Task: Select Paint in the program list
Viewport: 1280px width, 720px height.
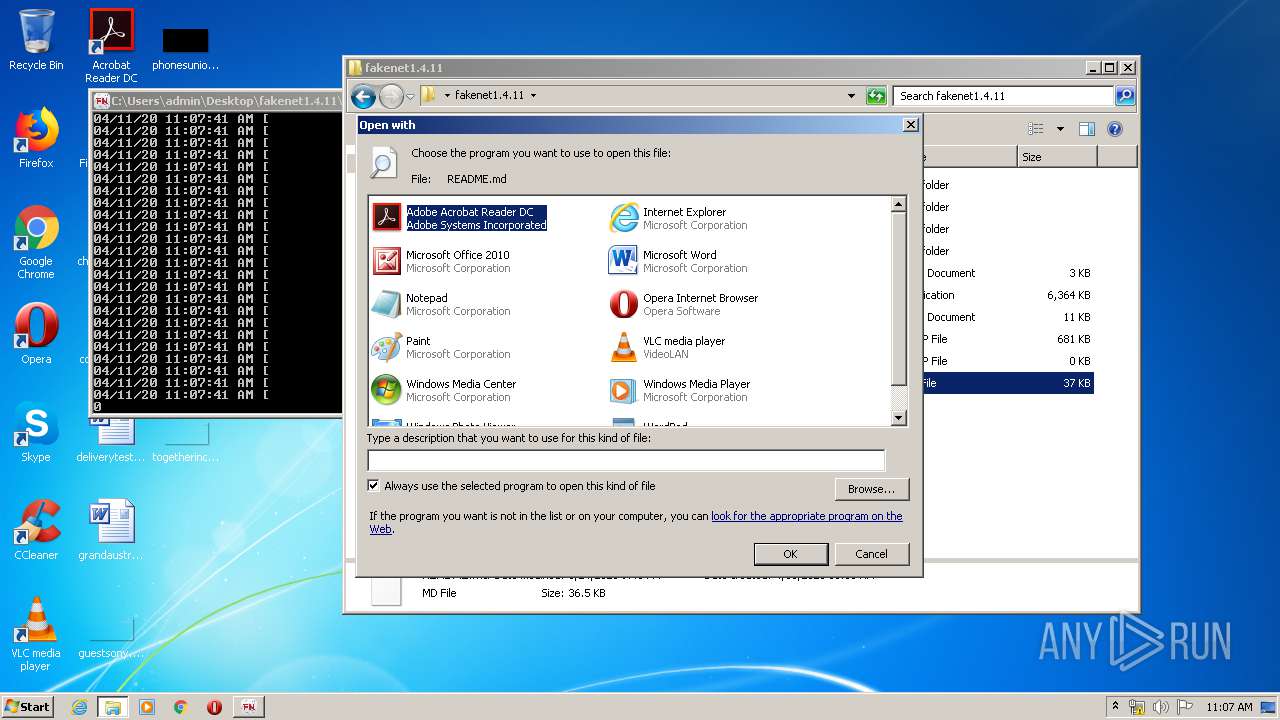Action: tap(441, 347)
